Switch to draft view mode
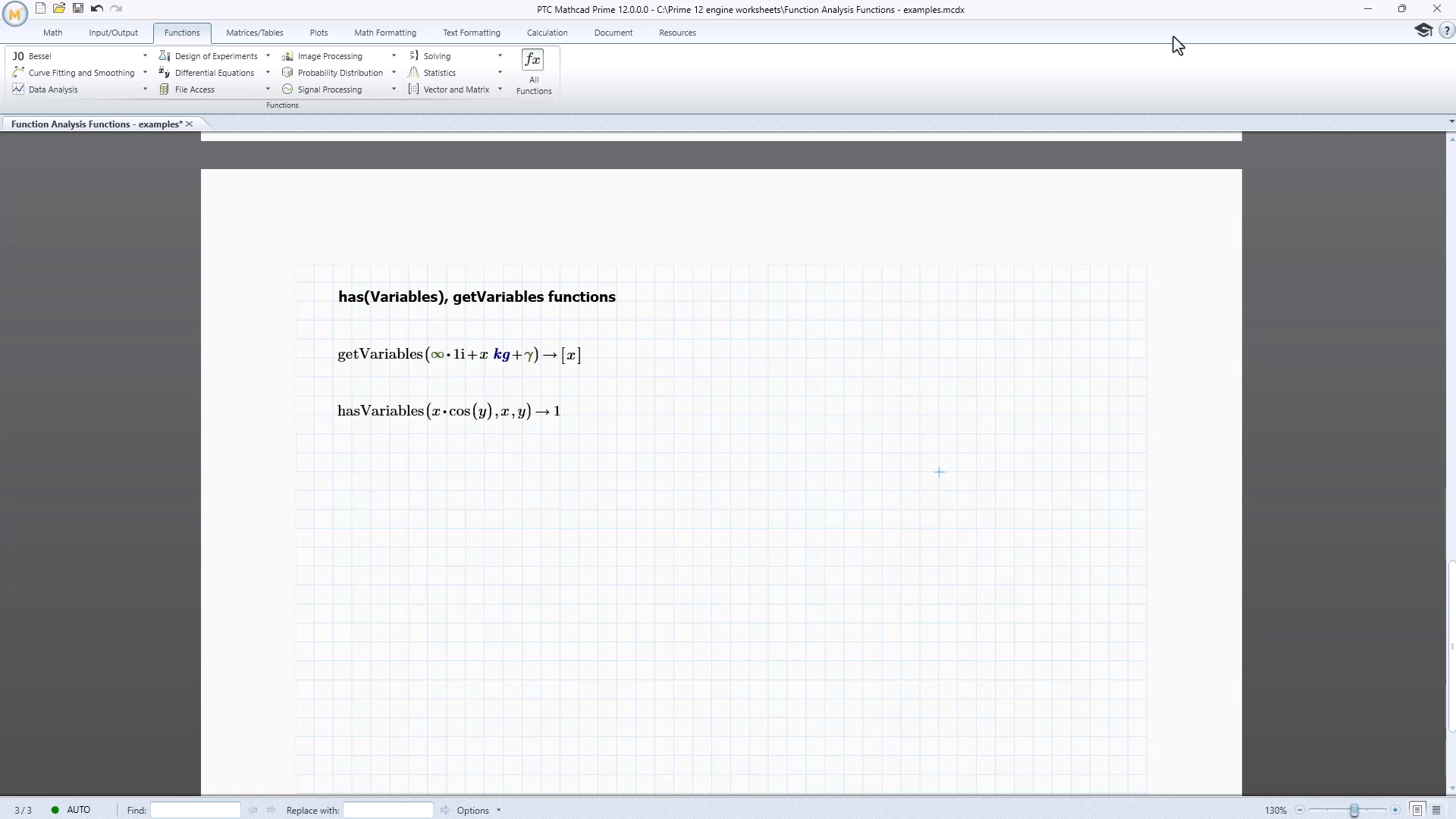This screenshot has width=1456, height=819. (1436, 811)
